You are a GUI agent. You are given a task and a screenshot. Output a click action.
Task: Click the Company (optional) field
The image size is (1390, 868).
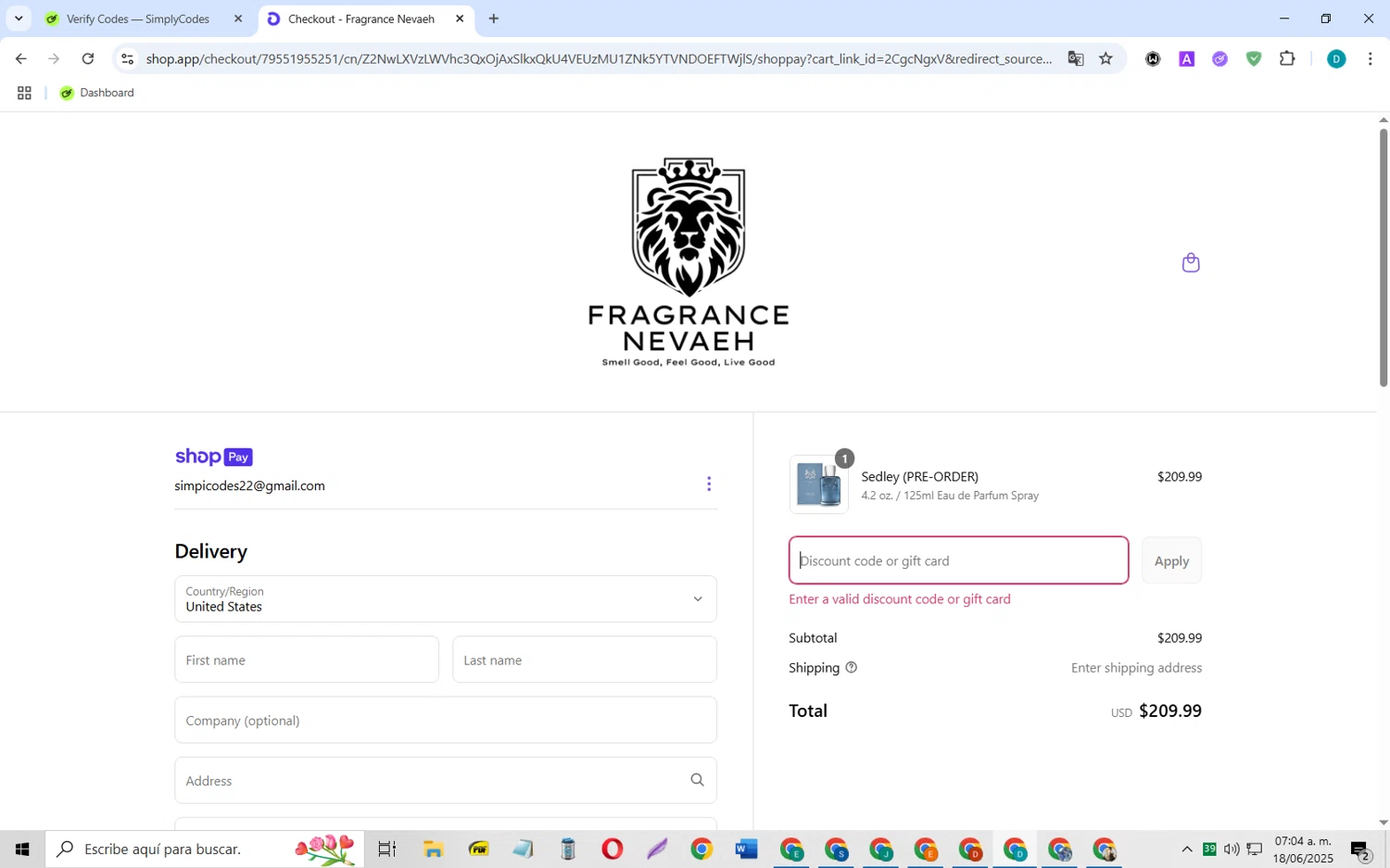point(446,720)
